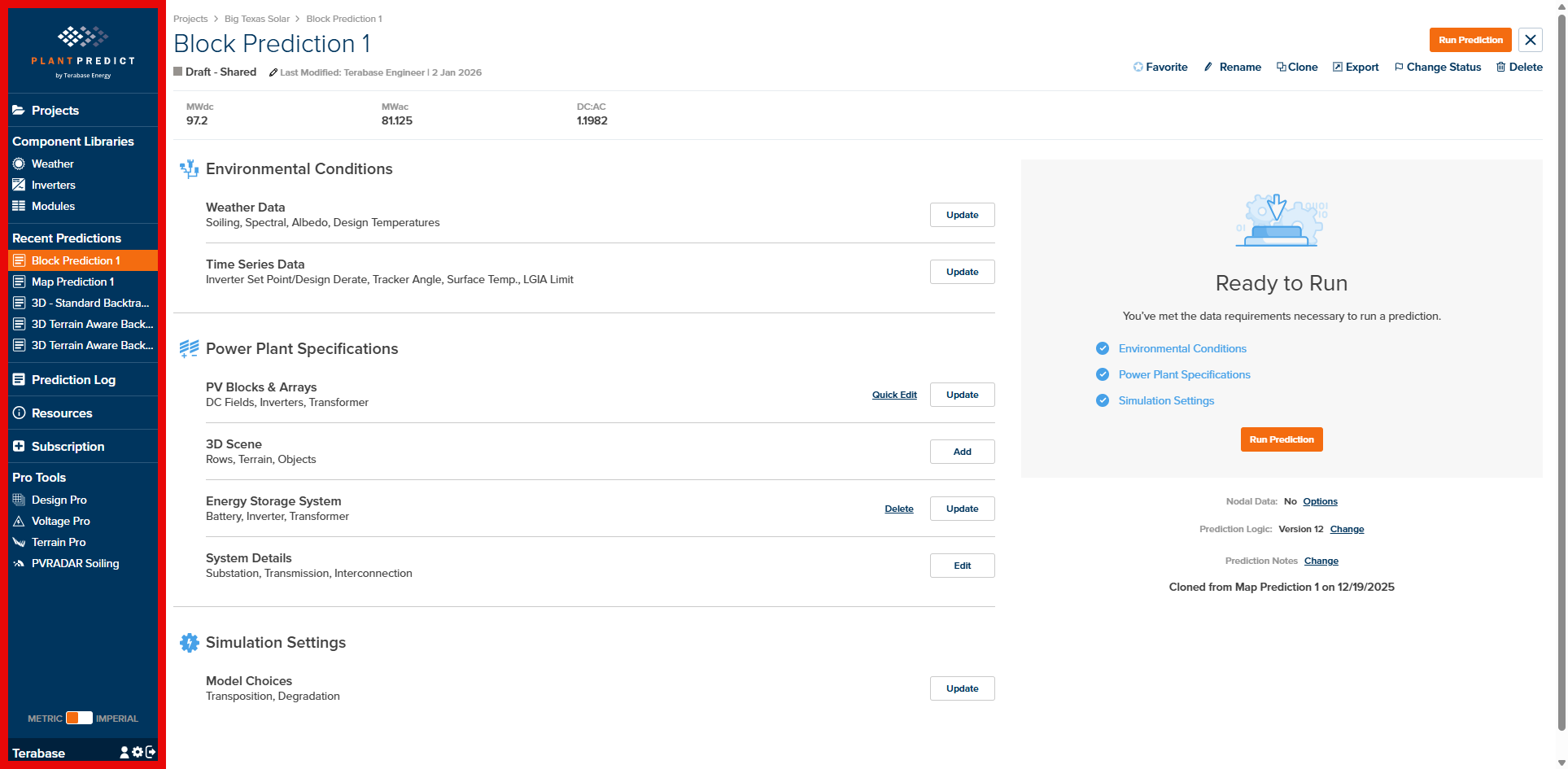The height and width of the screenshot is (769, 1568).
Task: Open the Weather component library
Action: 52,164
